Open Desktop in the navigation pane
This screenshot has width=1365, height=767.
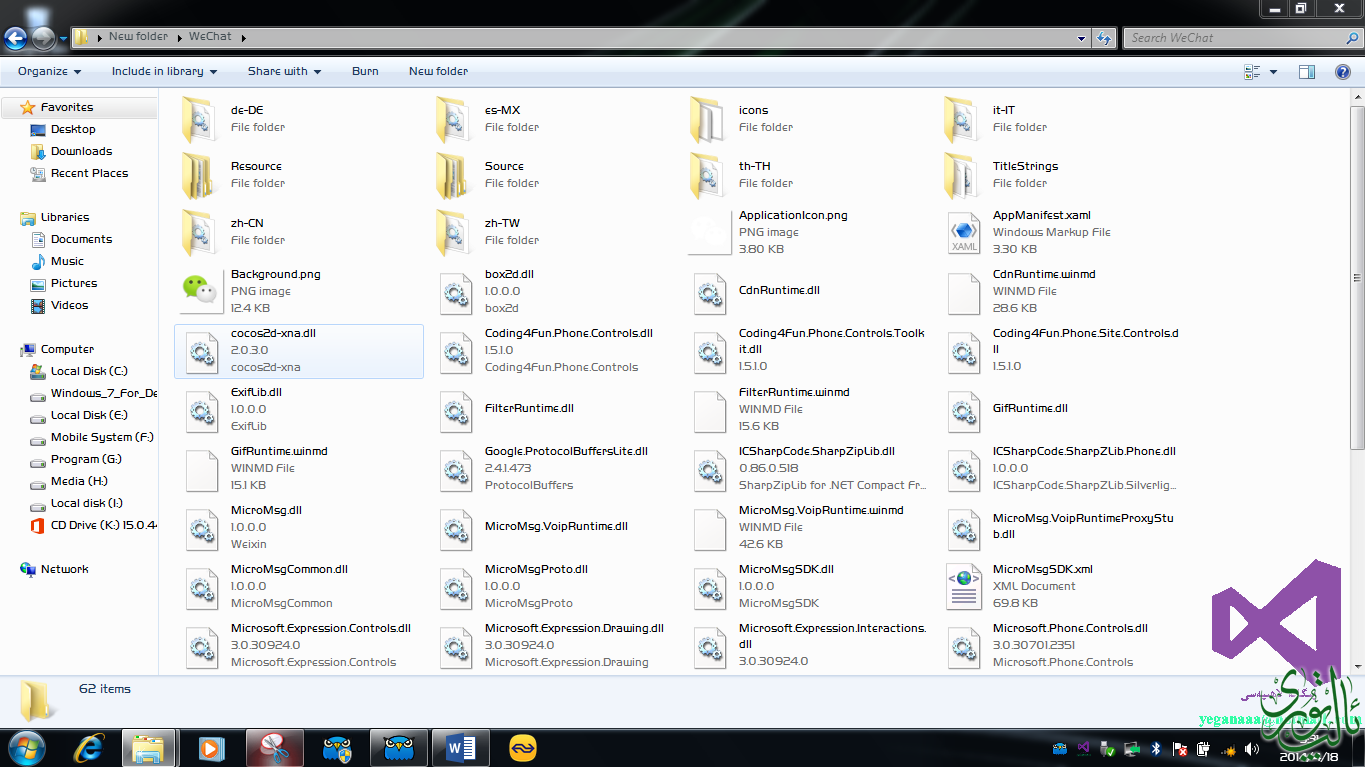(x=73, y=129)
